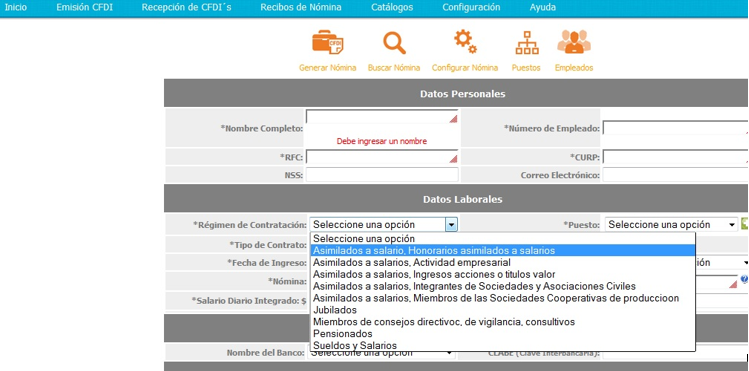
Task: Open the Empleados people icon
Action: tap(574, 42)
